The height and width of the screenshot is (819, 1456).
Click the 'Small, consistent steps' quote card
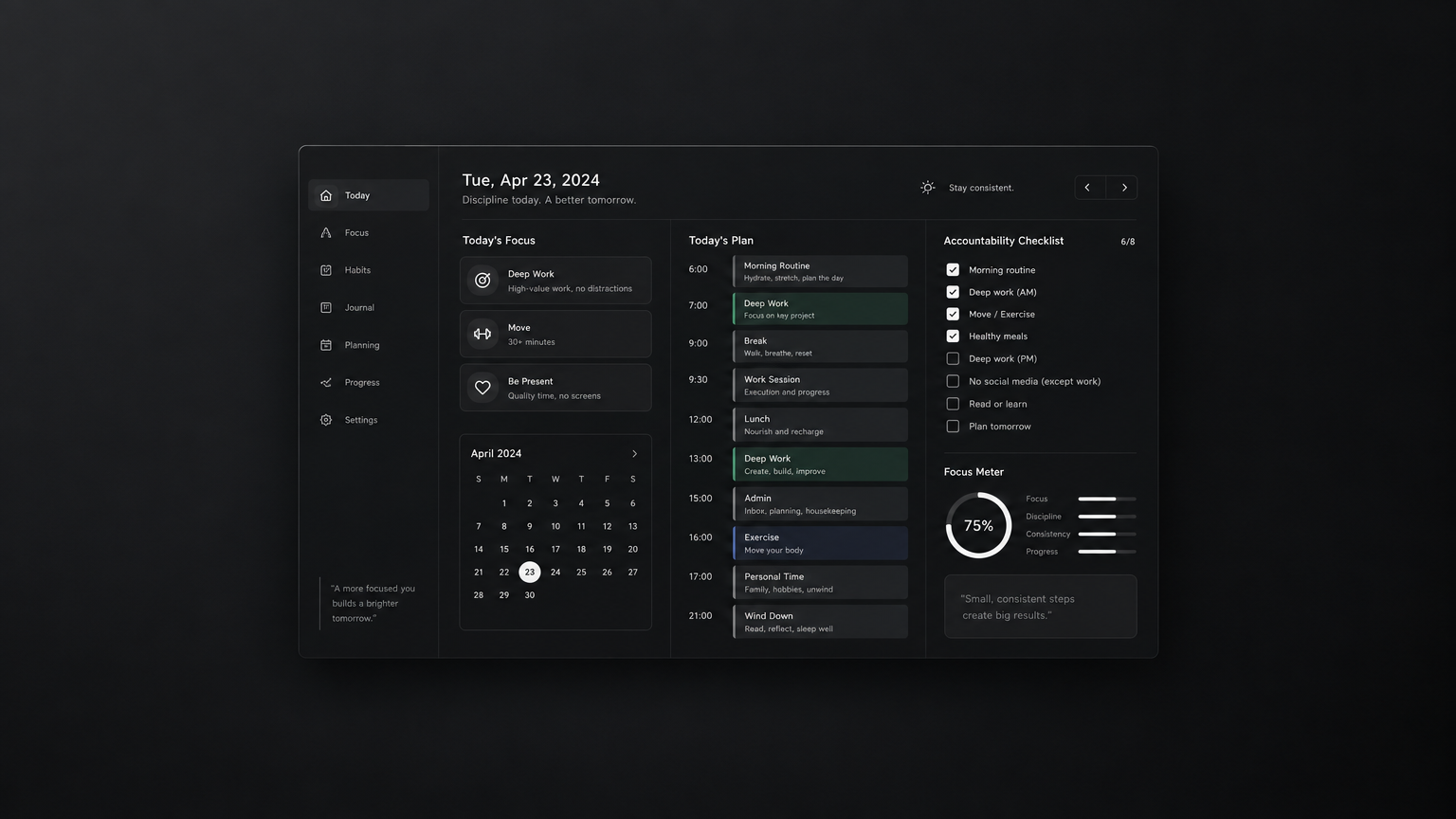[1041, 607]
